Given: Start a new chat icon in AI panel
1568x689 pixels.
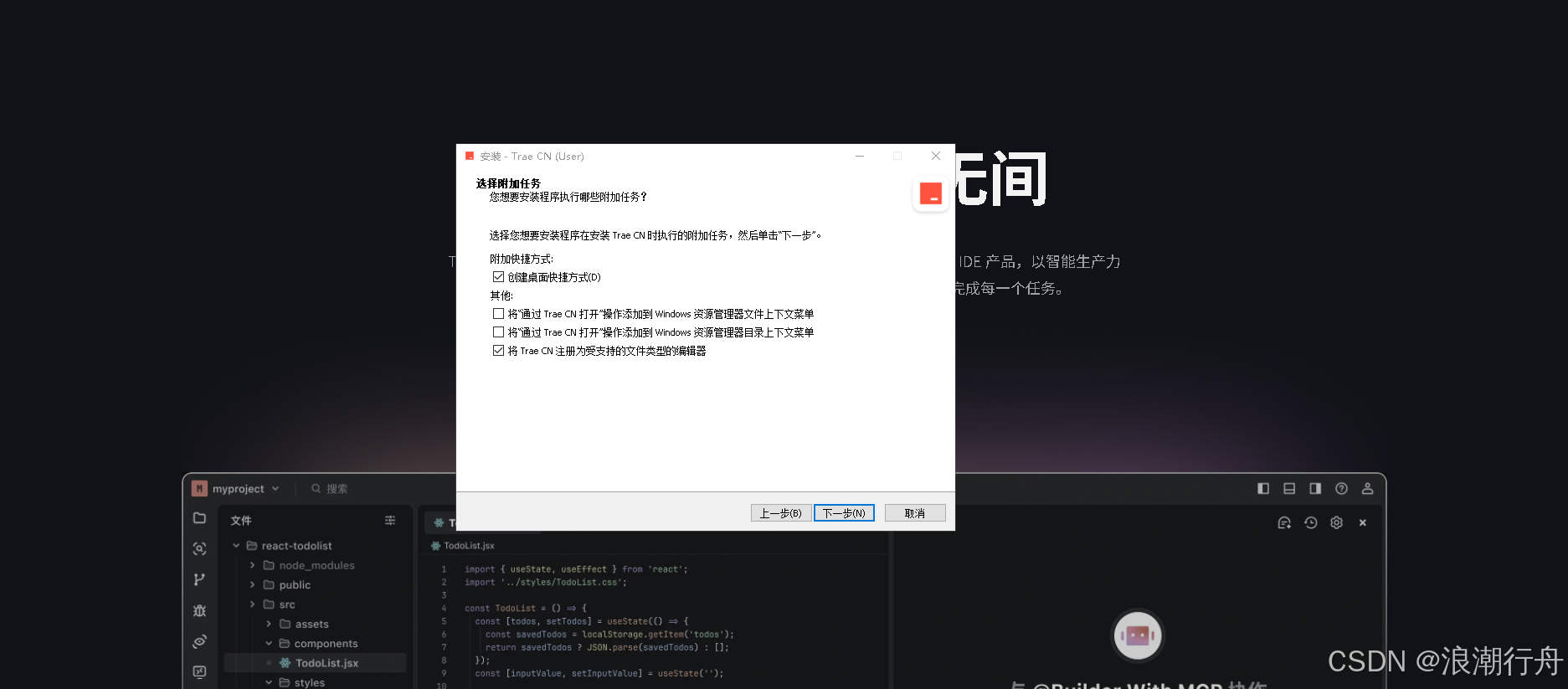Looking at the screenshot, I should pyautogui.click(x=1284, y=522).
